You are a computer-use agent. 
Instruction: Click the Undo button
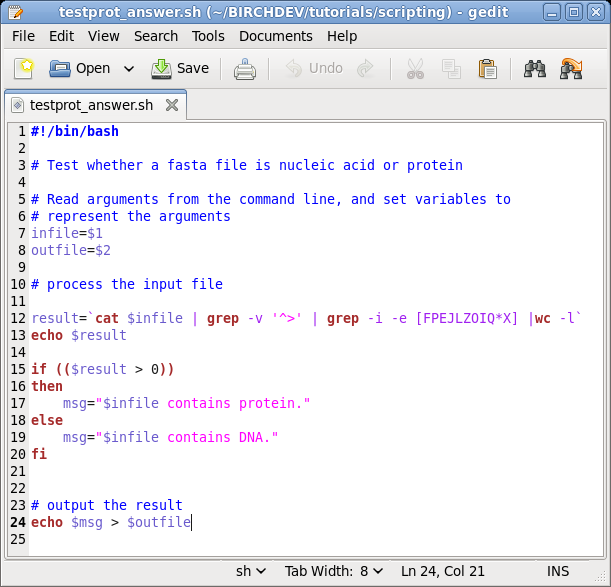pyautogui.click(x=314, y=69)
